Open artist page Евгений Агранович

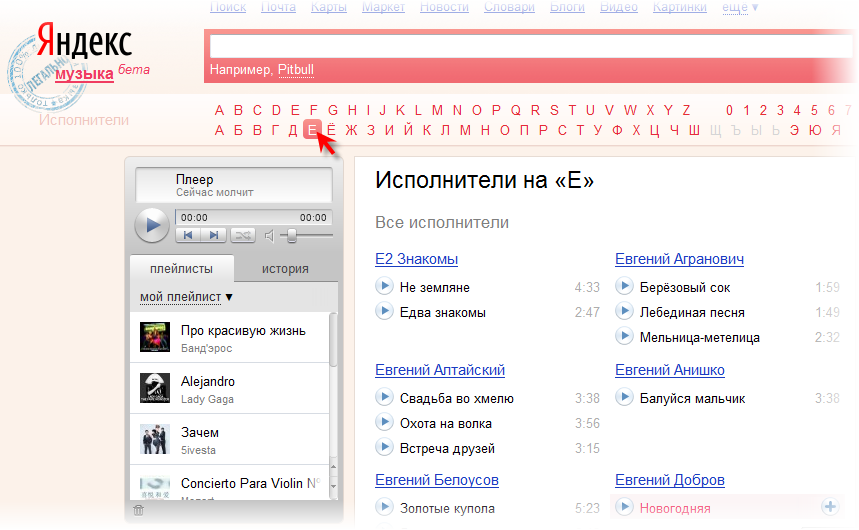[x=679, y=259]
